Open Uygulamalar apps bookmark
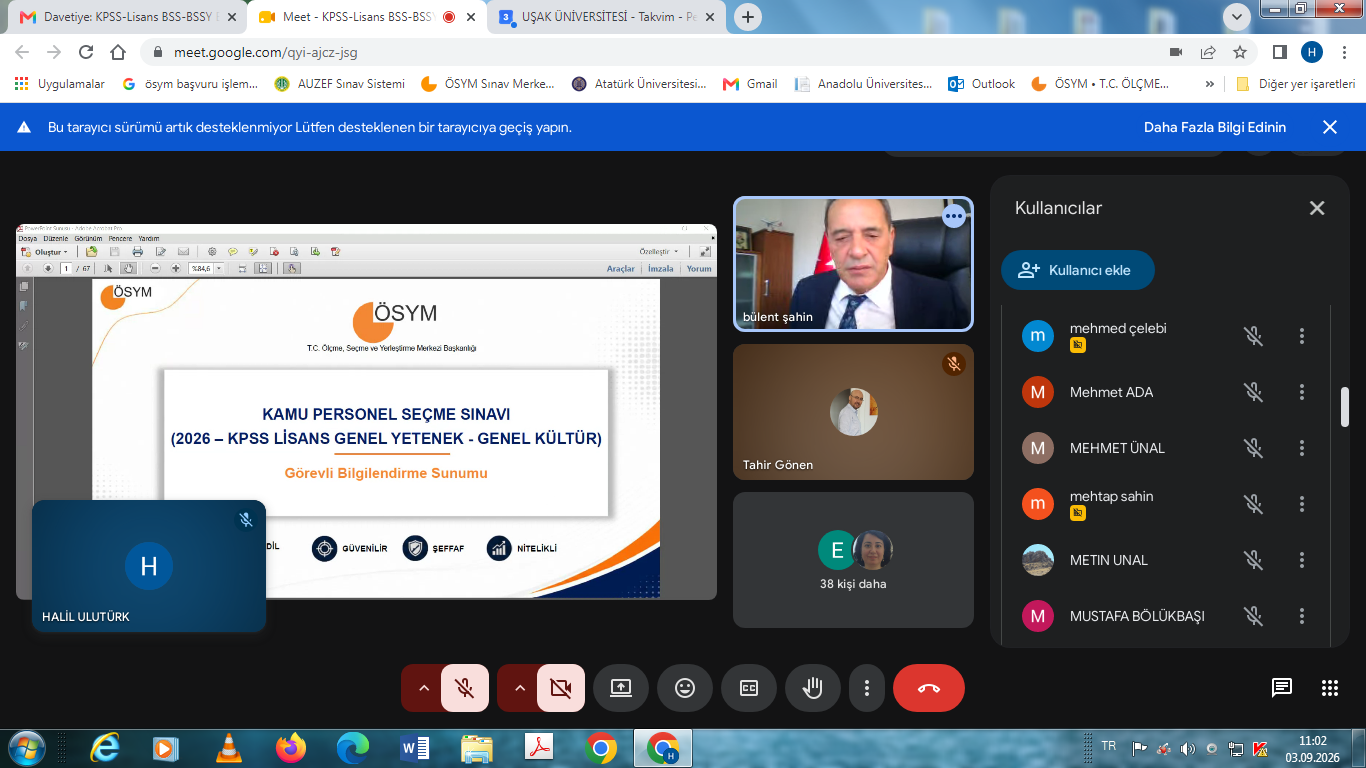This screenshot has height=768, width=1366. pyautogui.click(x=60, y=84)
